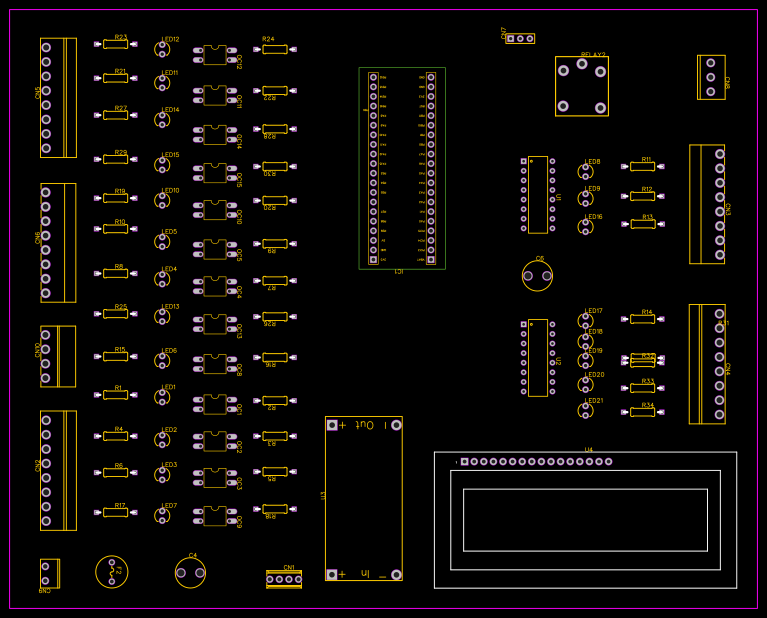Click the LED8 footprint
The height and width of the screenshot is (618, 767).
[x=586, y=171]
